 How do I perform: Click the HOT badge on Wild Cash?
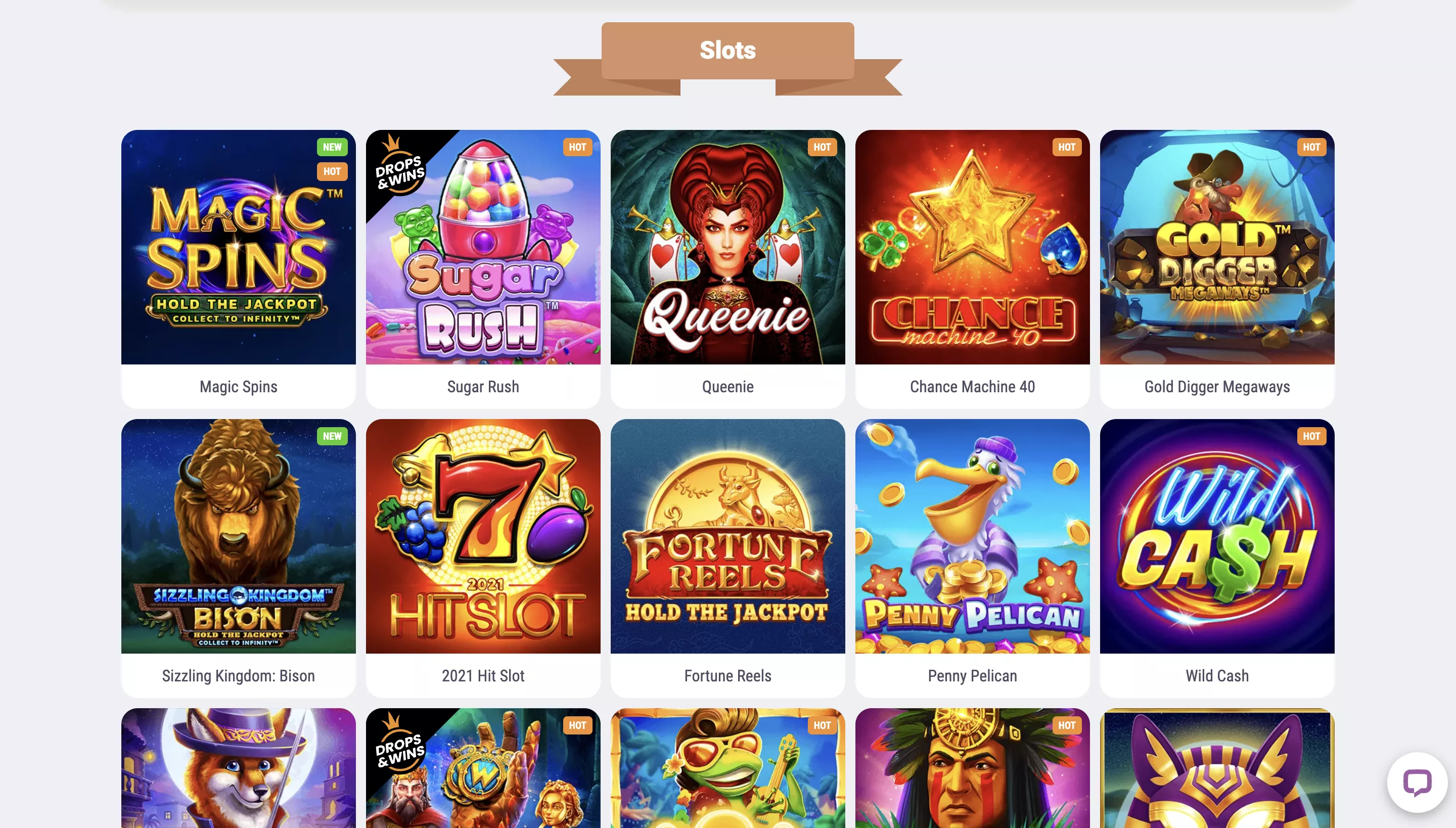point(1311,436)
